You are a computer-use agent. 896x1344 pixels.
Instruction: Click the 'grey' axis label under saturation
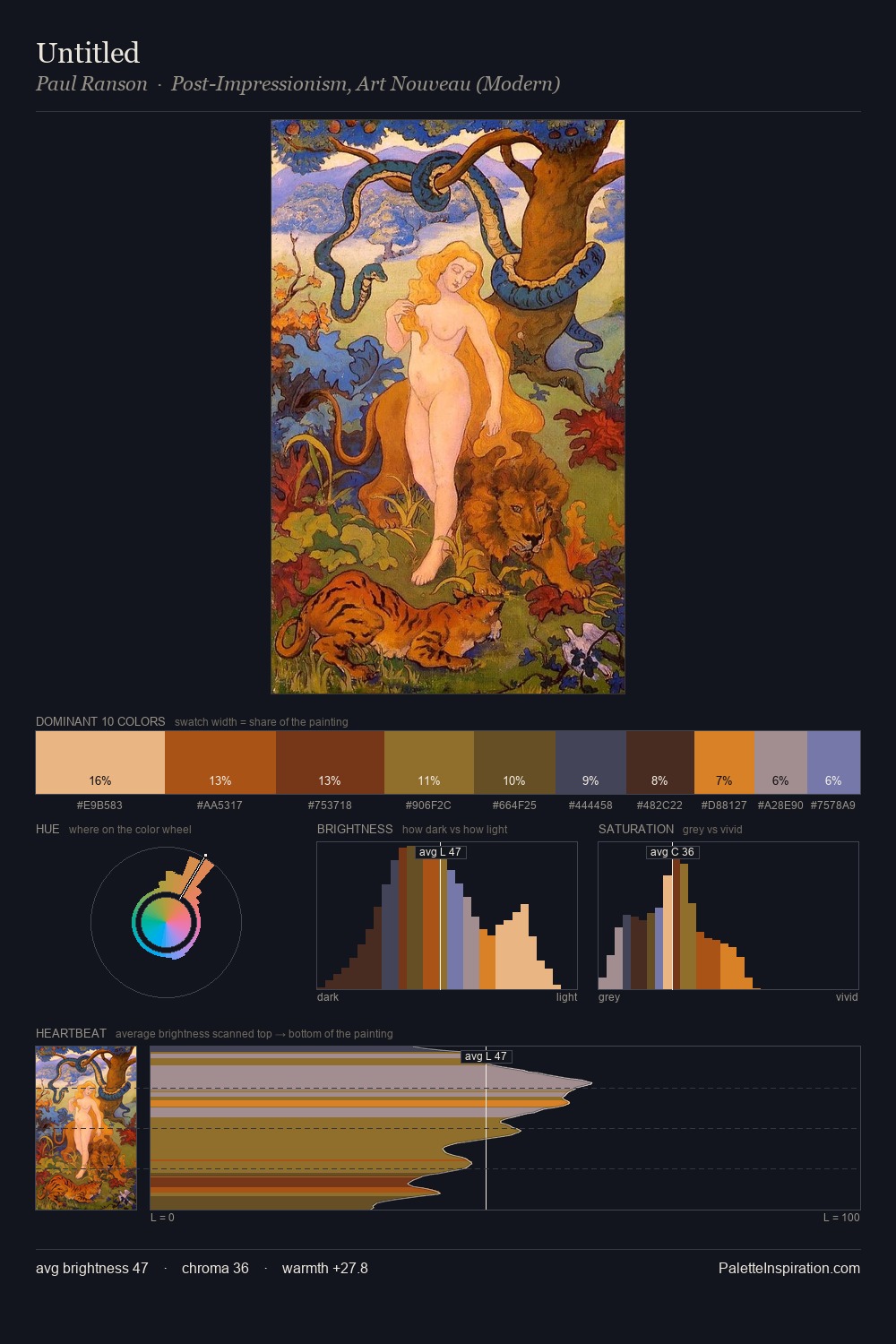[x=609, y=997]
